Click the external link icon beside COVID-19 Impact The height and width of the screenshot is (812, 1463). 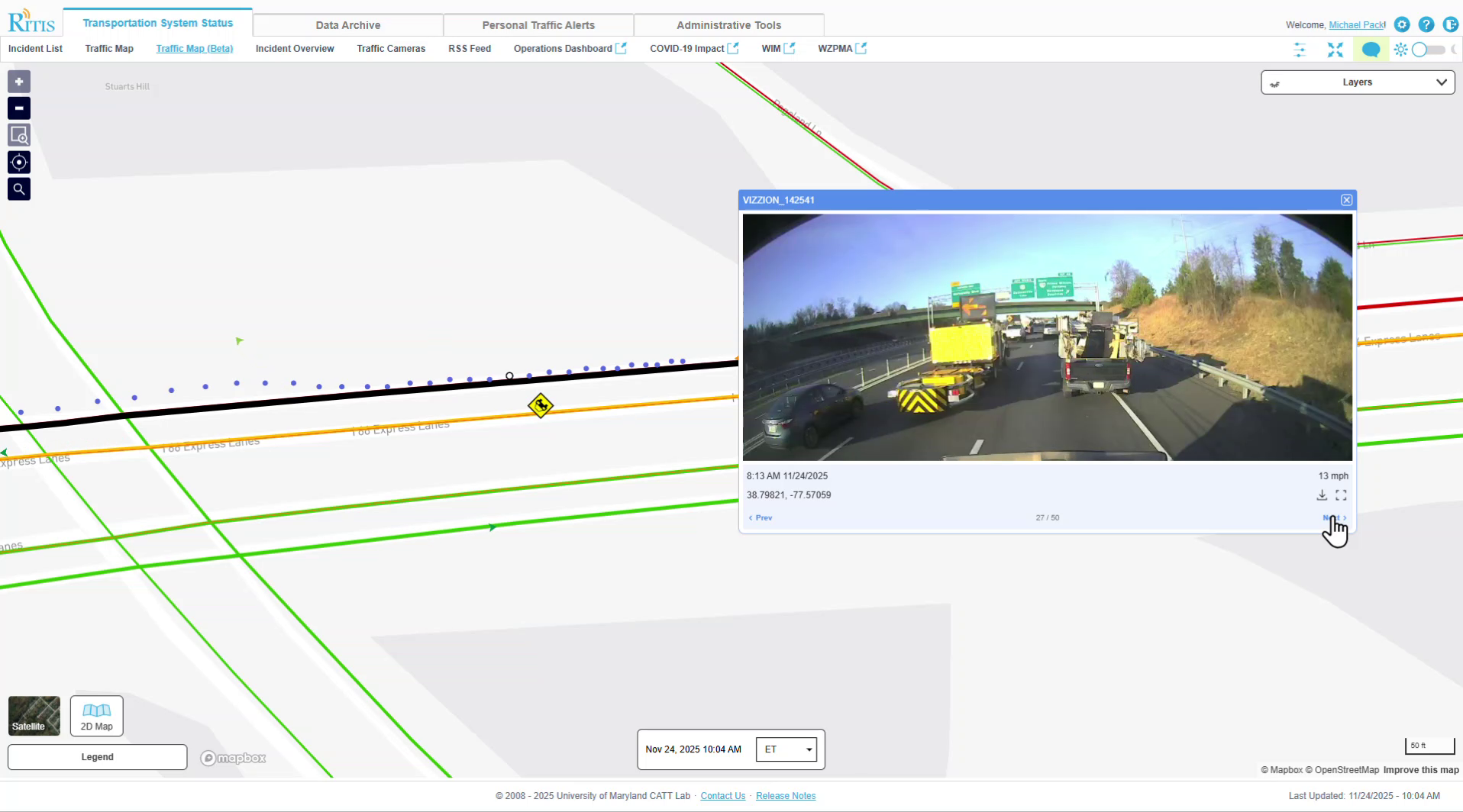click(x=733, y=48)
